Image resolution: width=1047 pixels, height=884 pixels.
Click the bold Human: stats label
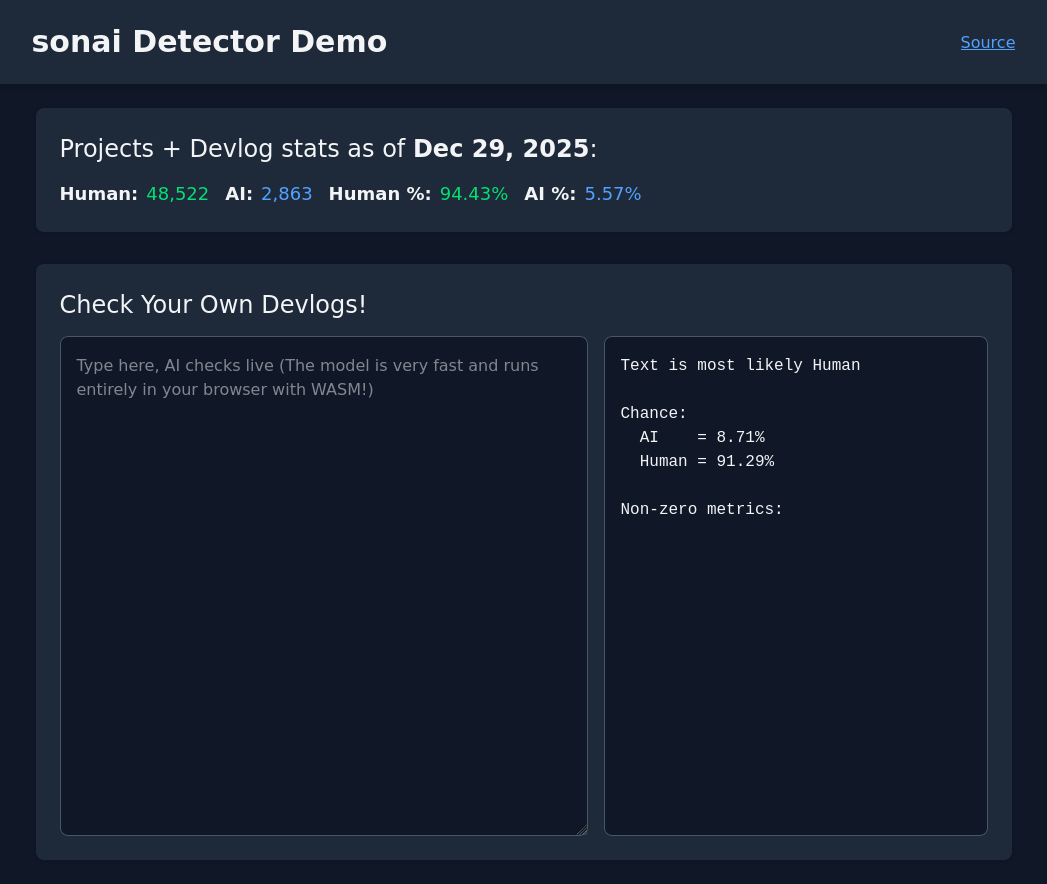point(98,194)
